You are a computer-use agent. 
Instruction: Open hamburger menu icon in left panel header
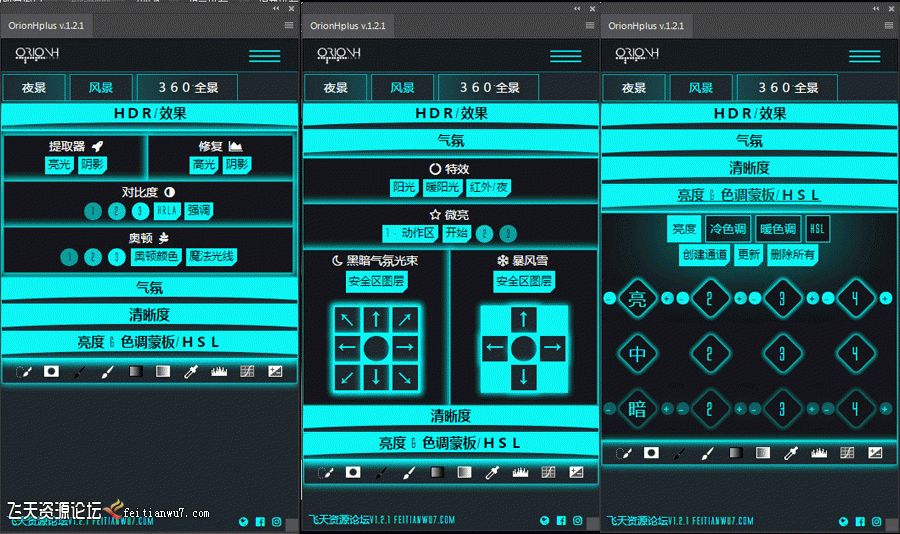(x=264, y=56)
